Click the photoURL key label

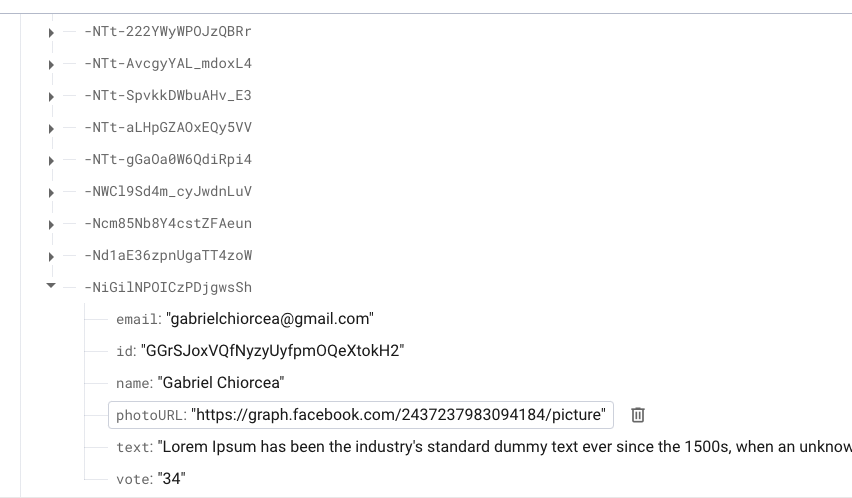(150, 415)
